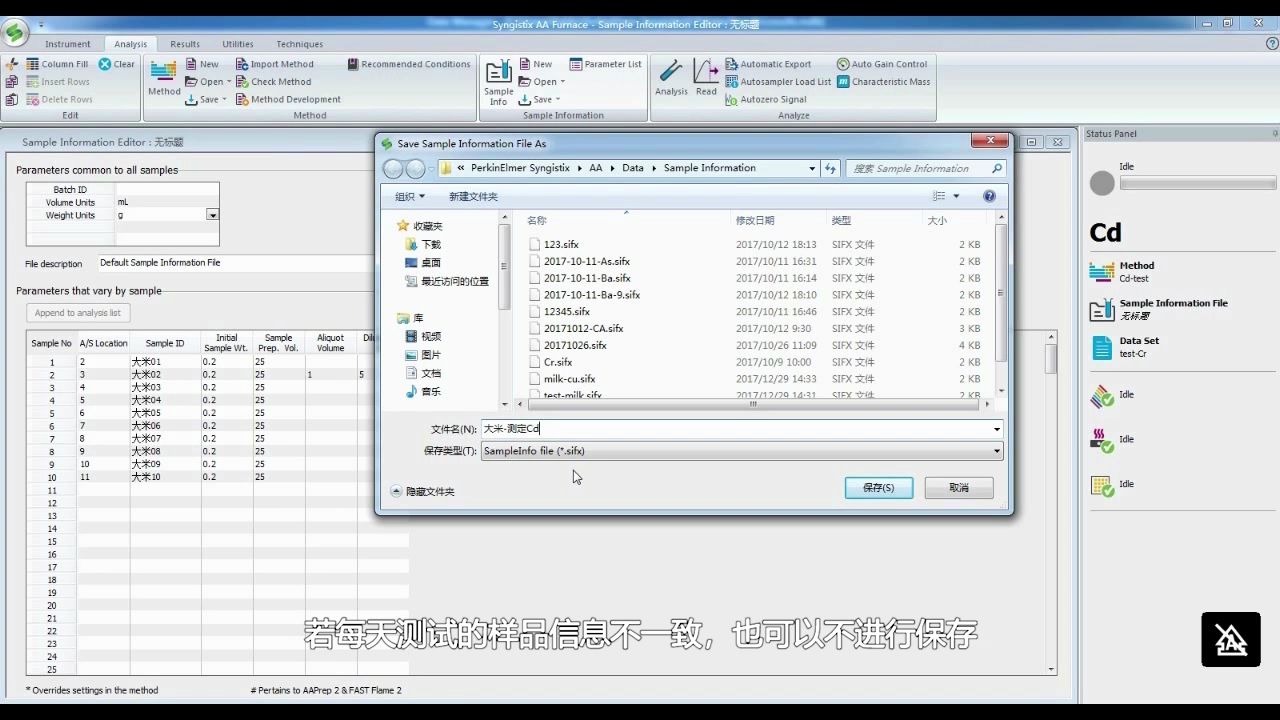Click the Data Set icon in Status Panel
This screenshot has width=1280, height=720.
coord(1101,347)
